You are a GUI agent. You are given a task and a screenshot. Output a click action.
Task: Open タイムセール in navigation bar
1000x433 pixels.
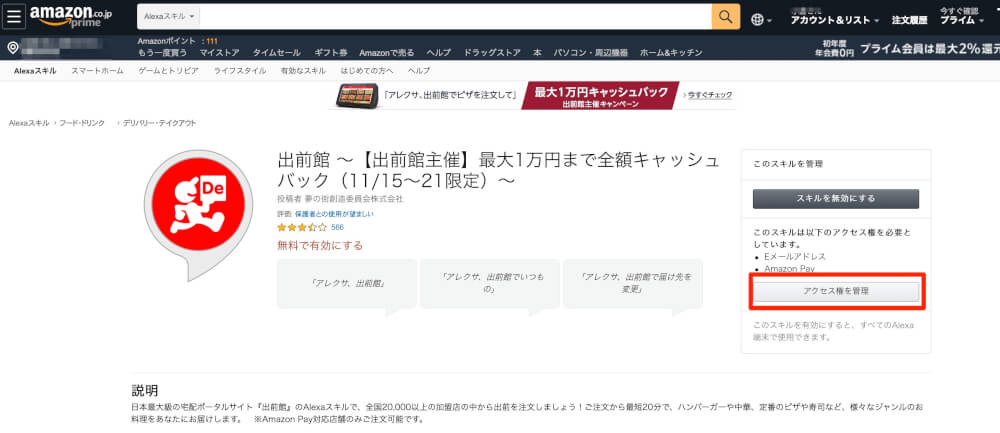pyautogui.click(x=277, y=52)
